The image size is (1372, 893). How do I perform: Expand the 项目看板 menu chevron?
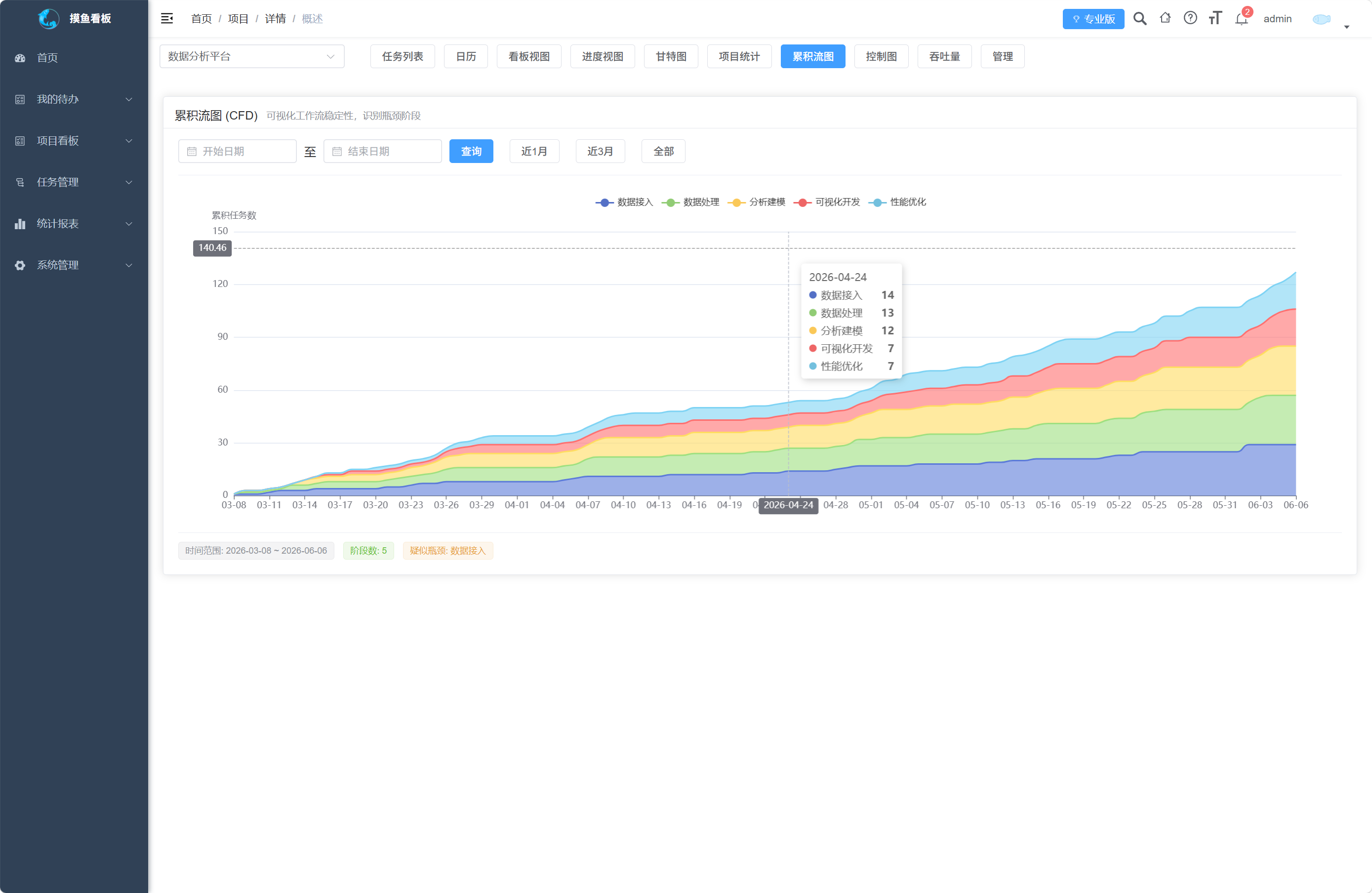(x=129, y=141)
